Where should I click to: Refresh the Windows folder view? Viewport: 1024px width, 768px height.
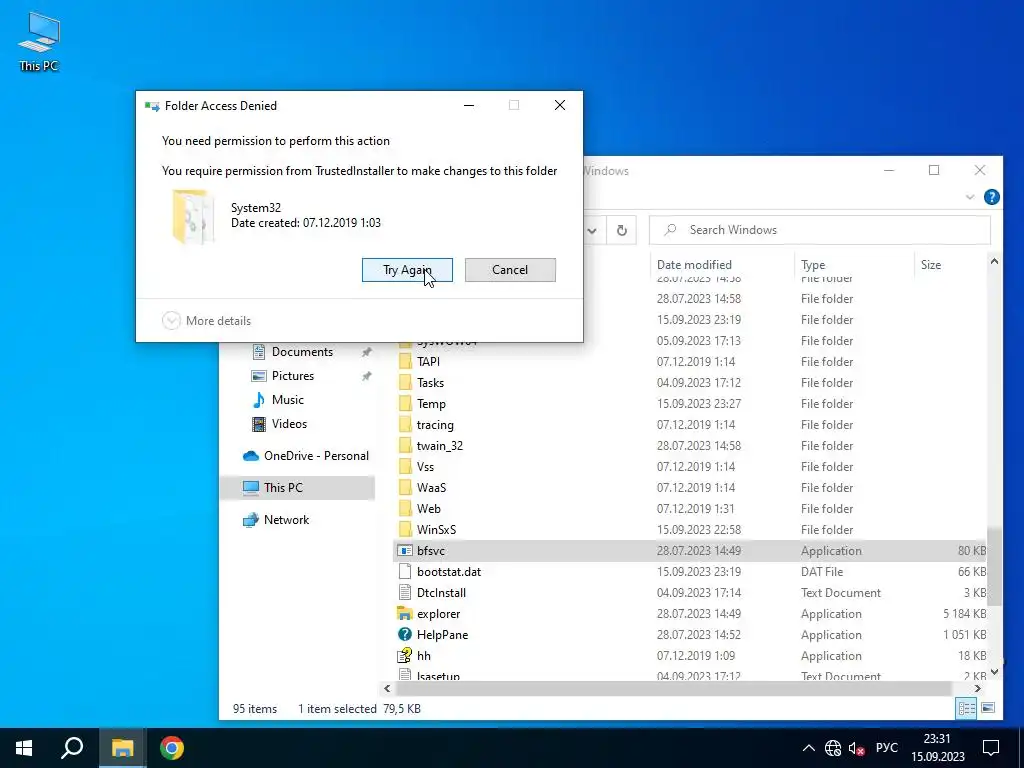pos(622,230)
